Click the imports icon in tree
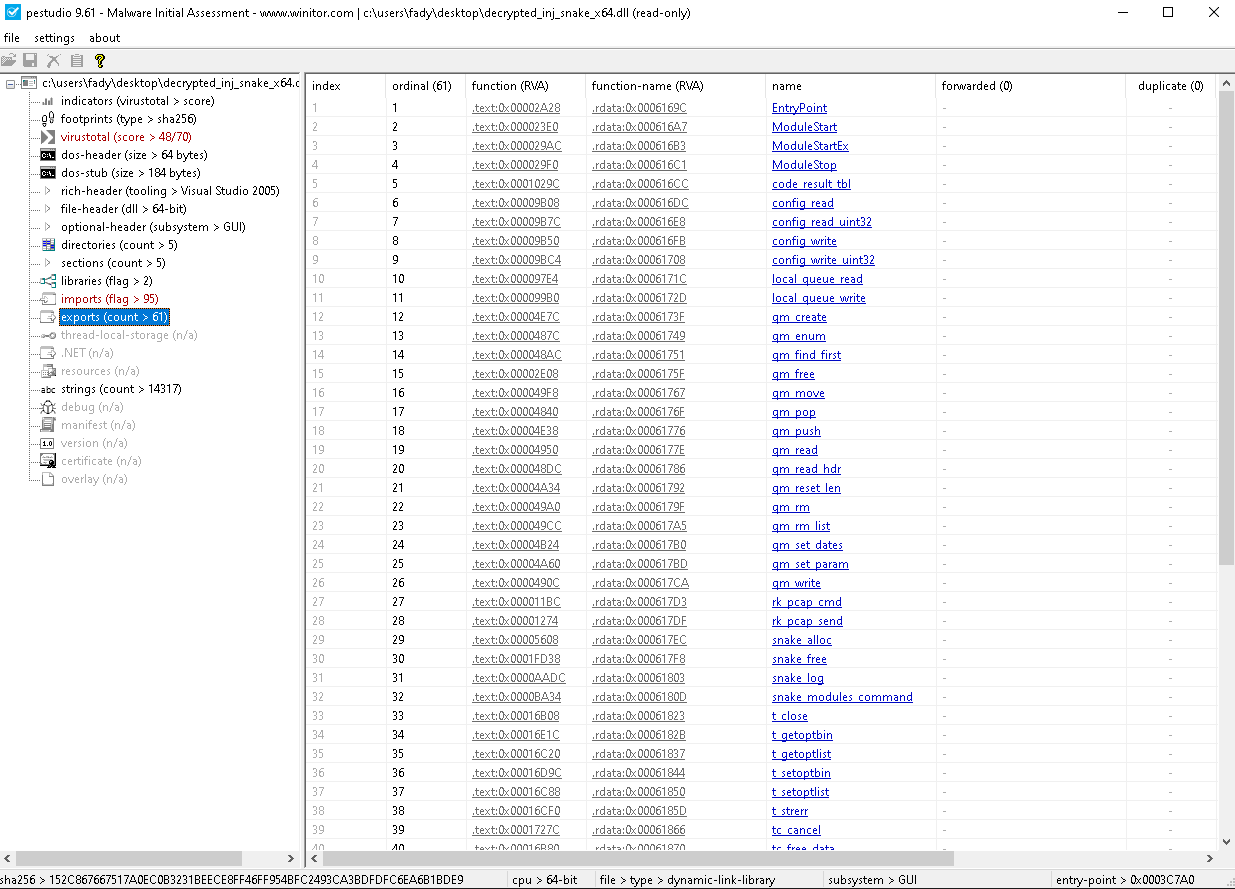The width and height of the screenshot is (1235, 889). [47, 299]
